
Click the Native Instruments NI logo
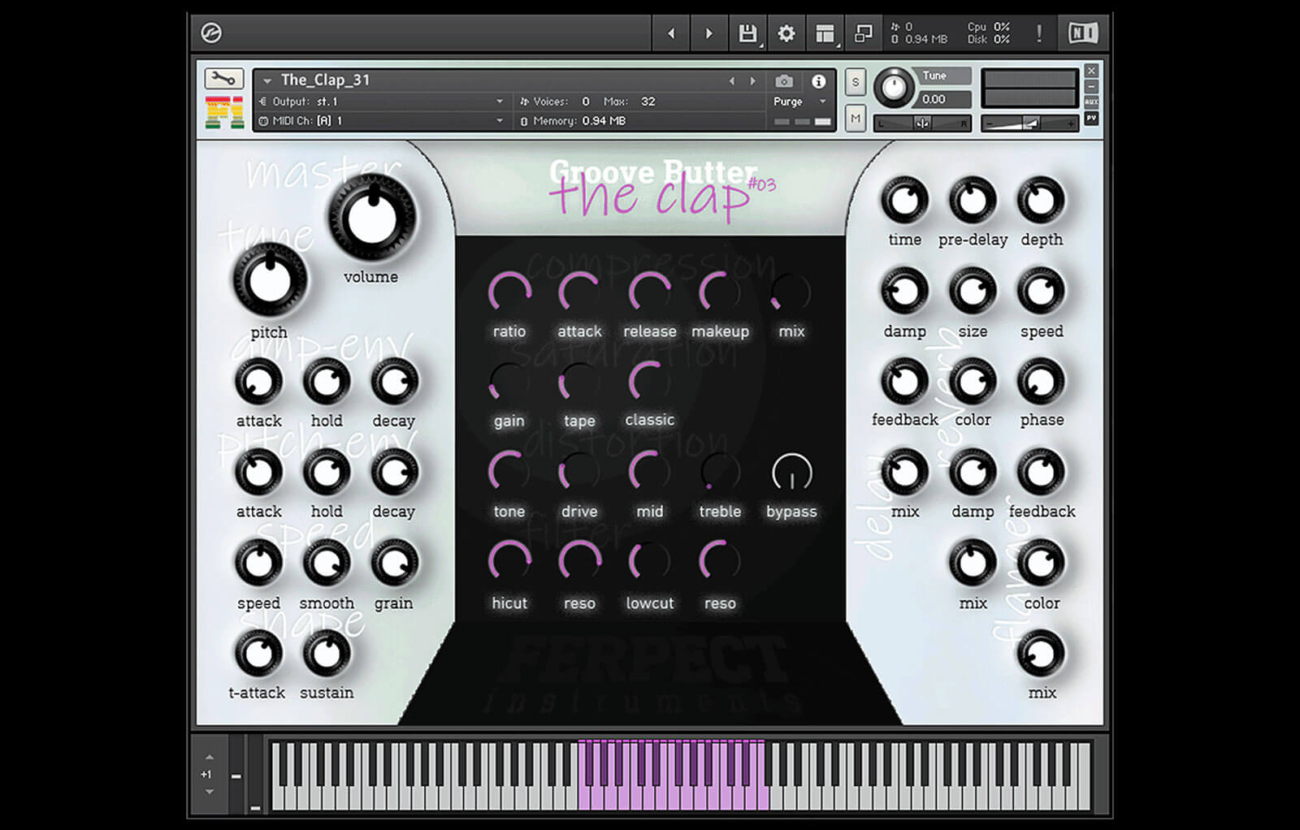[x=1082, y=33]
